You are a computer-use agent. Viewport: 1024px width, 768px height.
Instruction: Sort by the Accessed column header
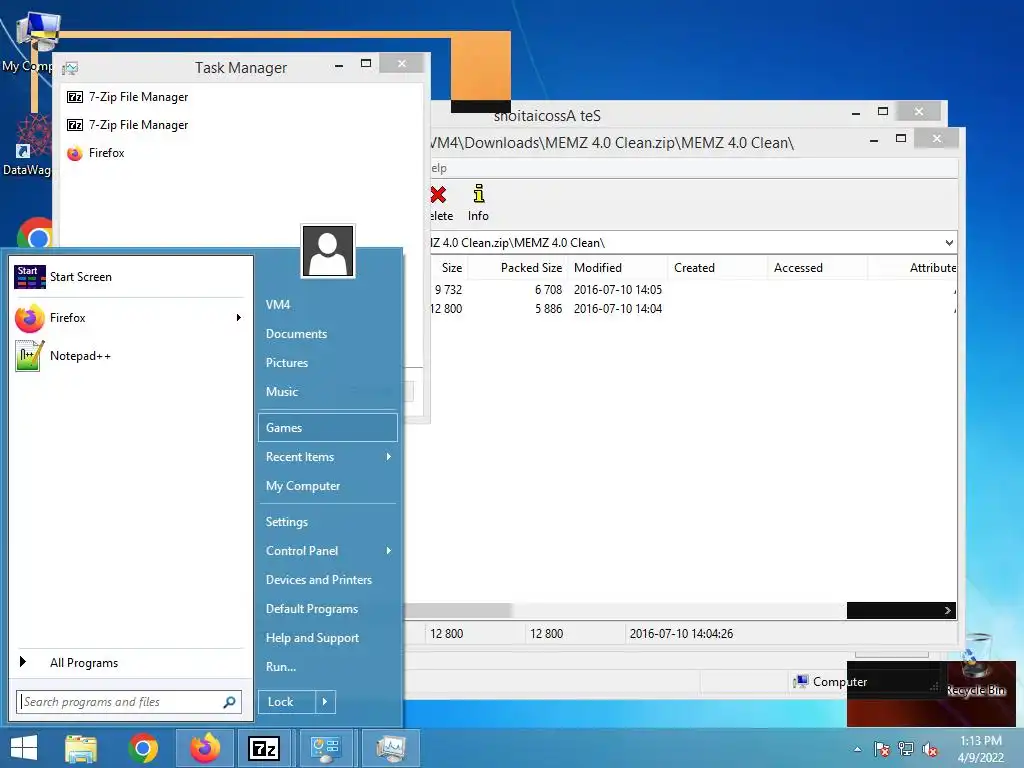tap(817, 268)
